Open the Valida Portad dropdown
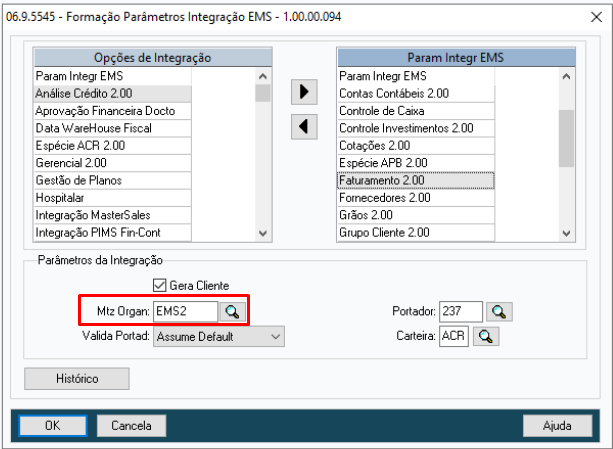Viewport: 613px width, 449px height. point(219,336)
